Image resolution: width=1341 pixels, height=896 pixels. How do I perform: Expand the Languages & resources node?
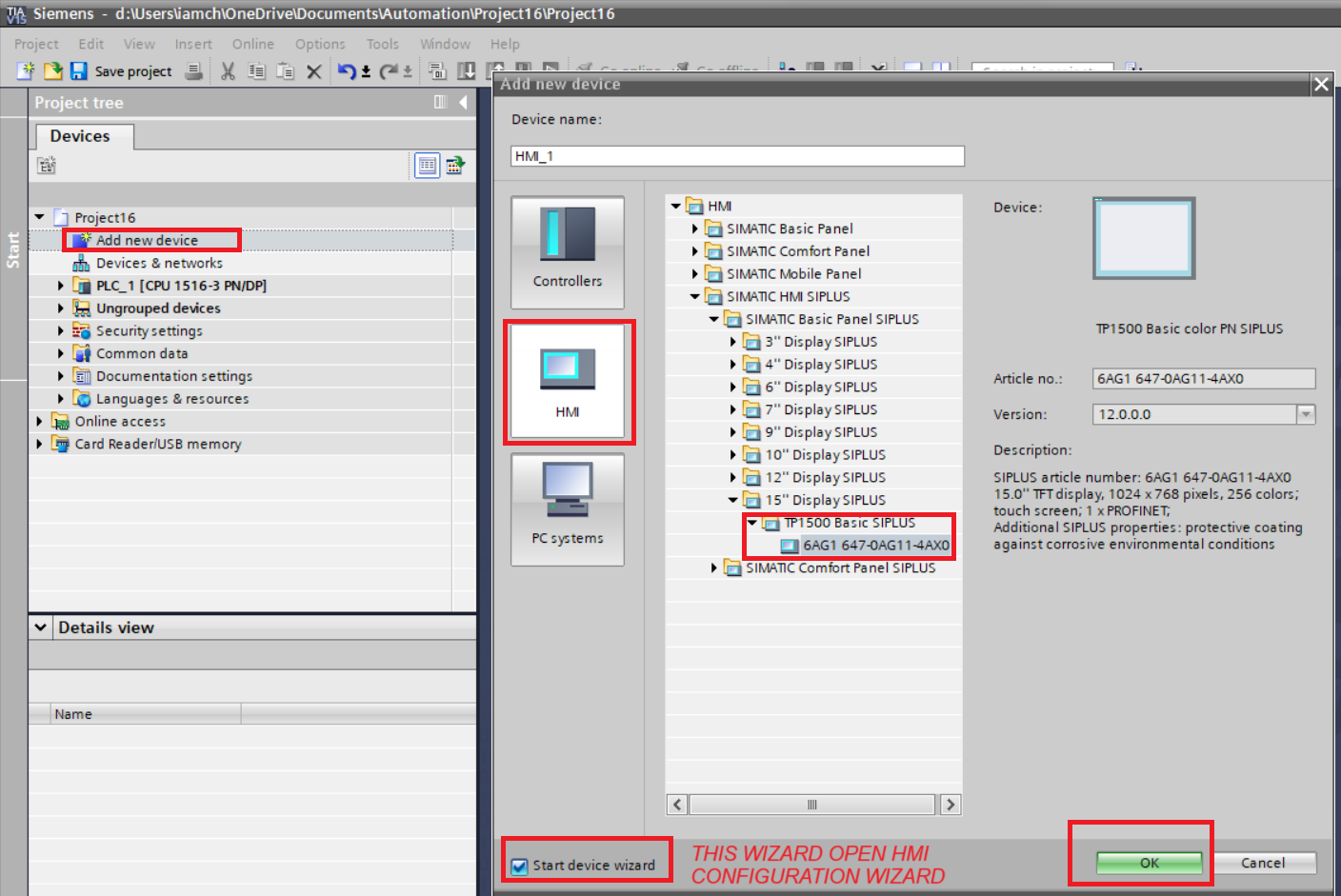tap(61, 399)
